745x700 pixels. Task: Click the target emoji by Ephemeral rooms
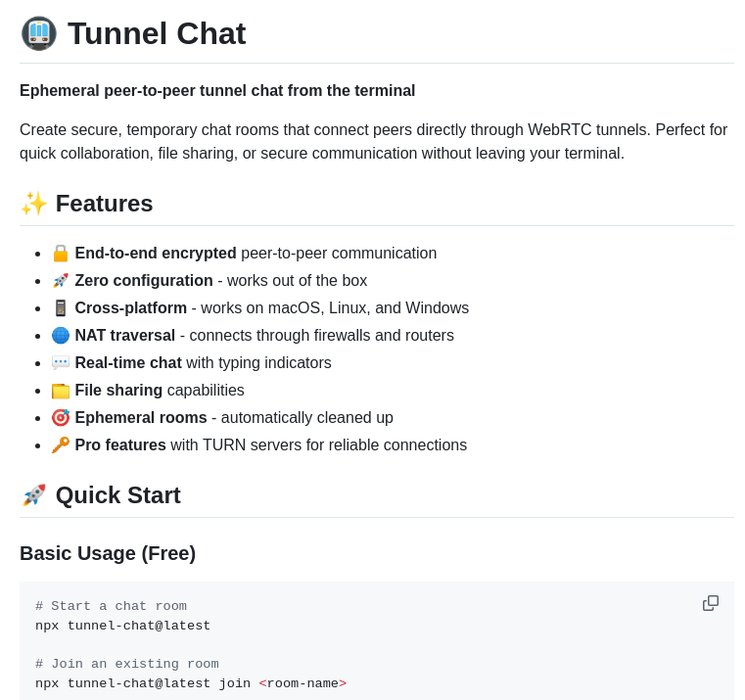61,418
